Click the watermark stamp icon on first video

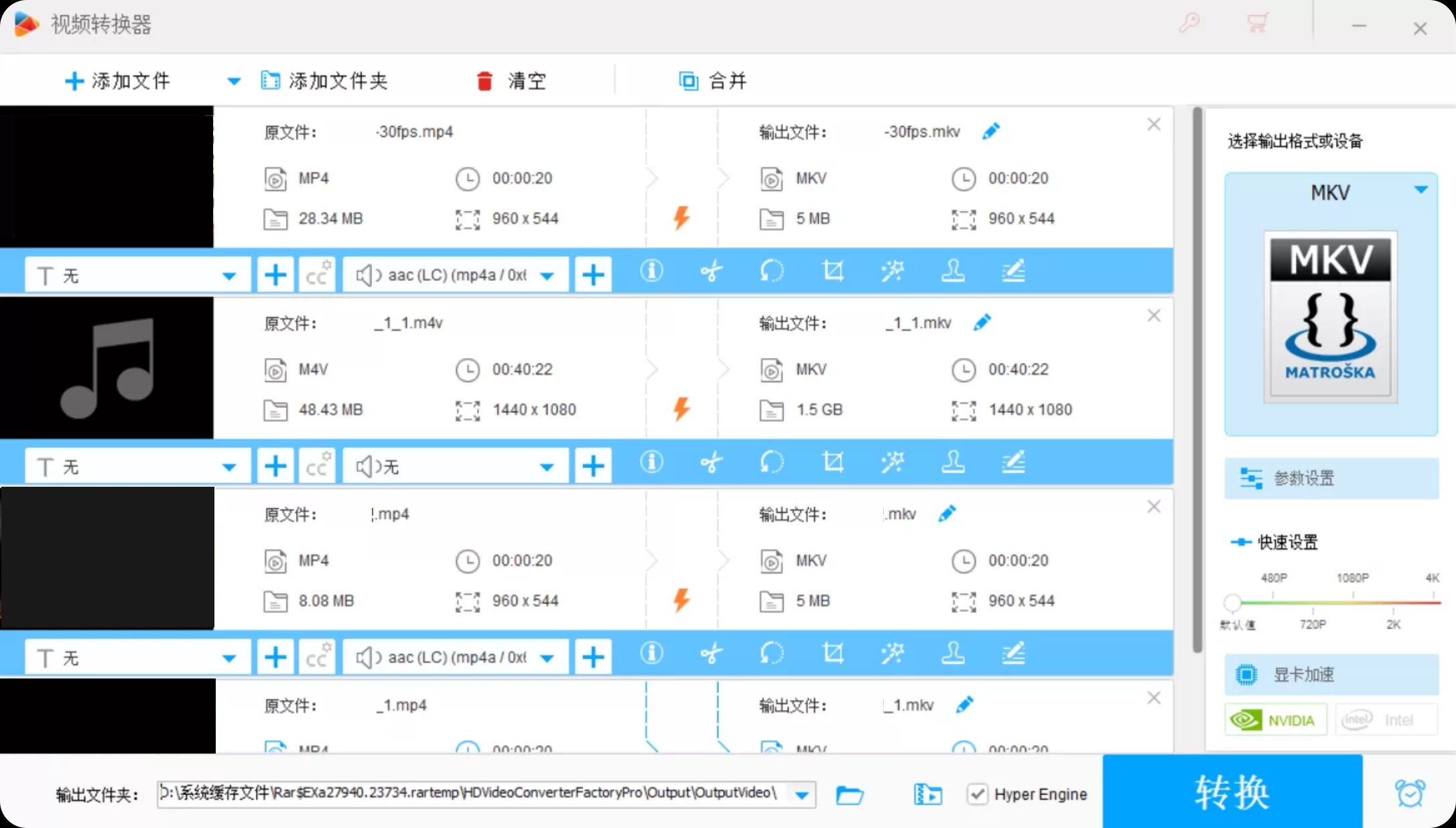click(953, 272)
